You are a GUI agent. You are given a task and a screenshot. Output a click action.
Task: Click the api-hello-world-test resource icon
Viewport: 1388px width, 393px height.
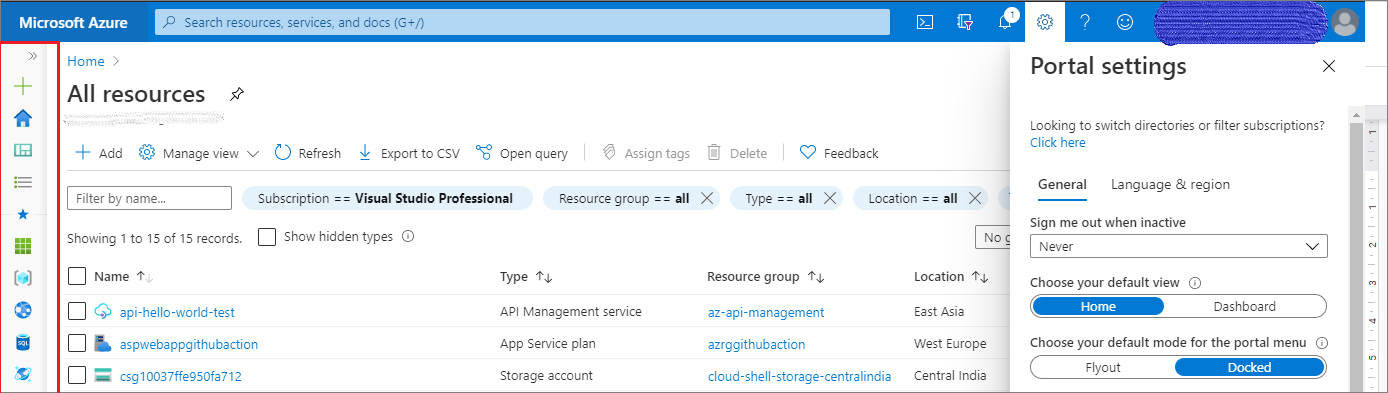[103, 312]
